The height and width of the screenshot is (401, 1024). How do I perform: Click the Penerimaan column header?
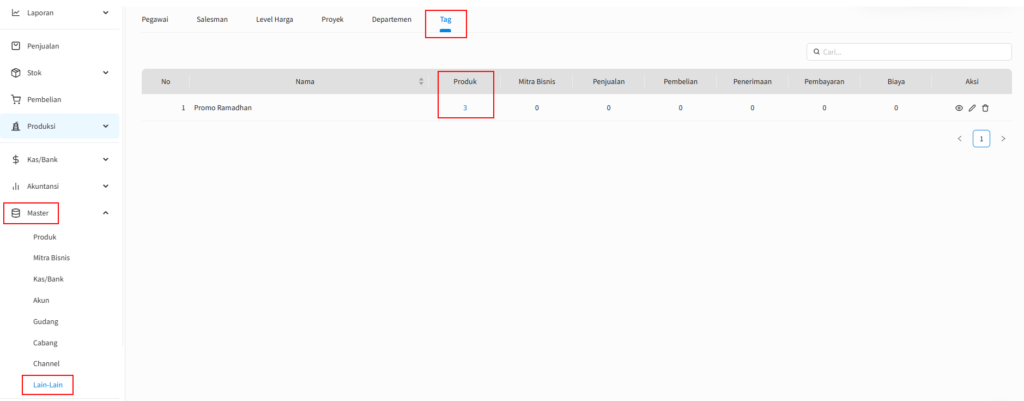click(x=752, y=82)
